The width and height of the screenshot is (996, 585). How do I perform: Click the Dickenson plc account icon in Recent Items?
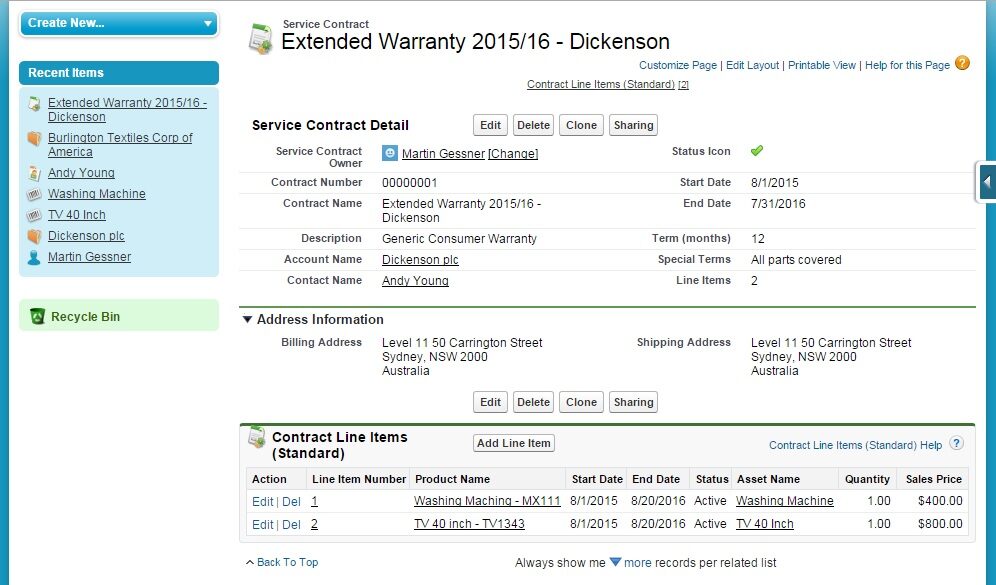coord(33,236)
